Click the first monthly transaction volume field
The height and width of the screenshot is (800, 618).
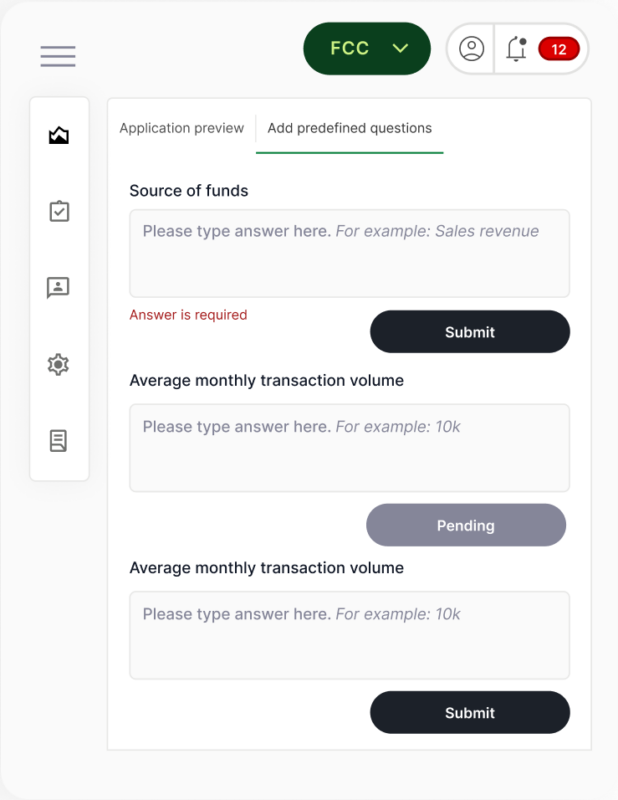pos(349,448)
